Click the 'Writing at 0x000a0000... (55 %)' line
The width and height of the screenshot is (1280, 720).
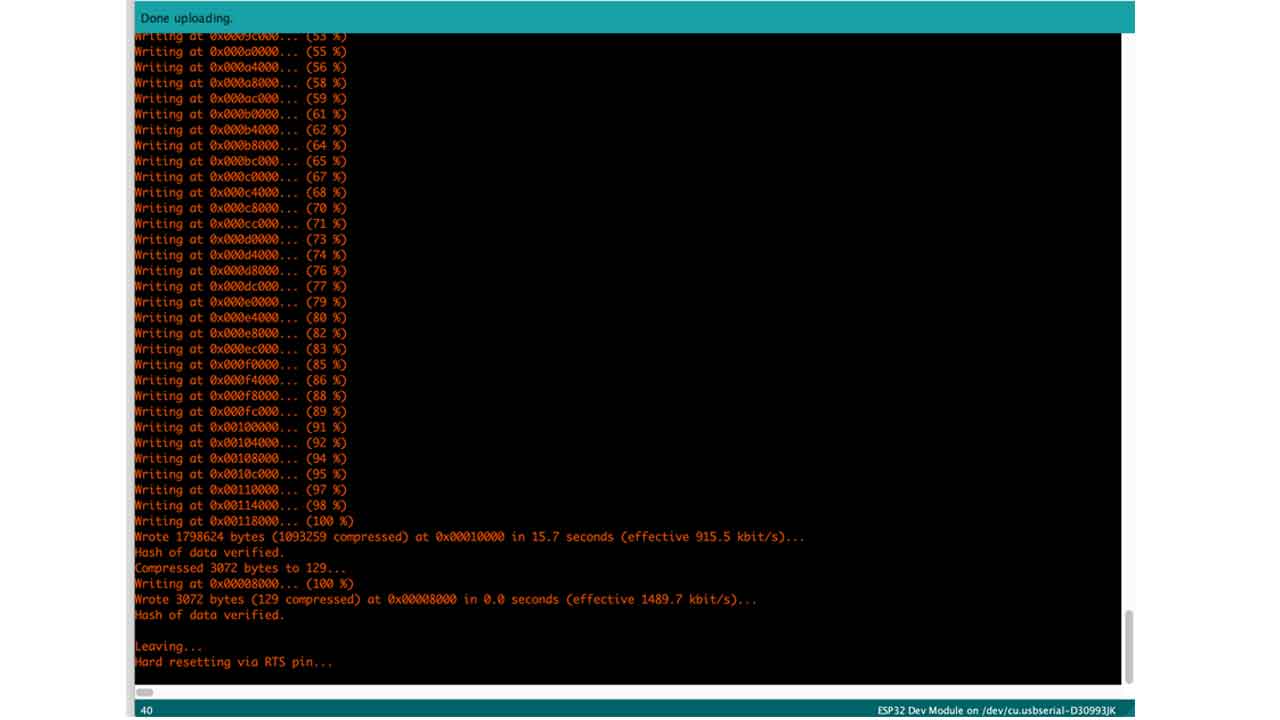tap(241, 52)
